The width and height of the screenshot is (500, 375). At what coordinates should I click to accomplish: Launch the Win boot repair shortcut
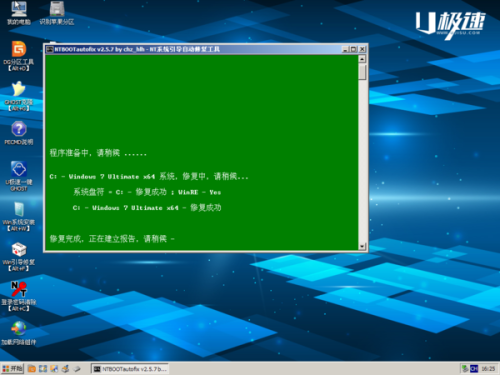coord(19,256)
